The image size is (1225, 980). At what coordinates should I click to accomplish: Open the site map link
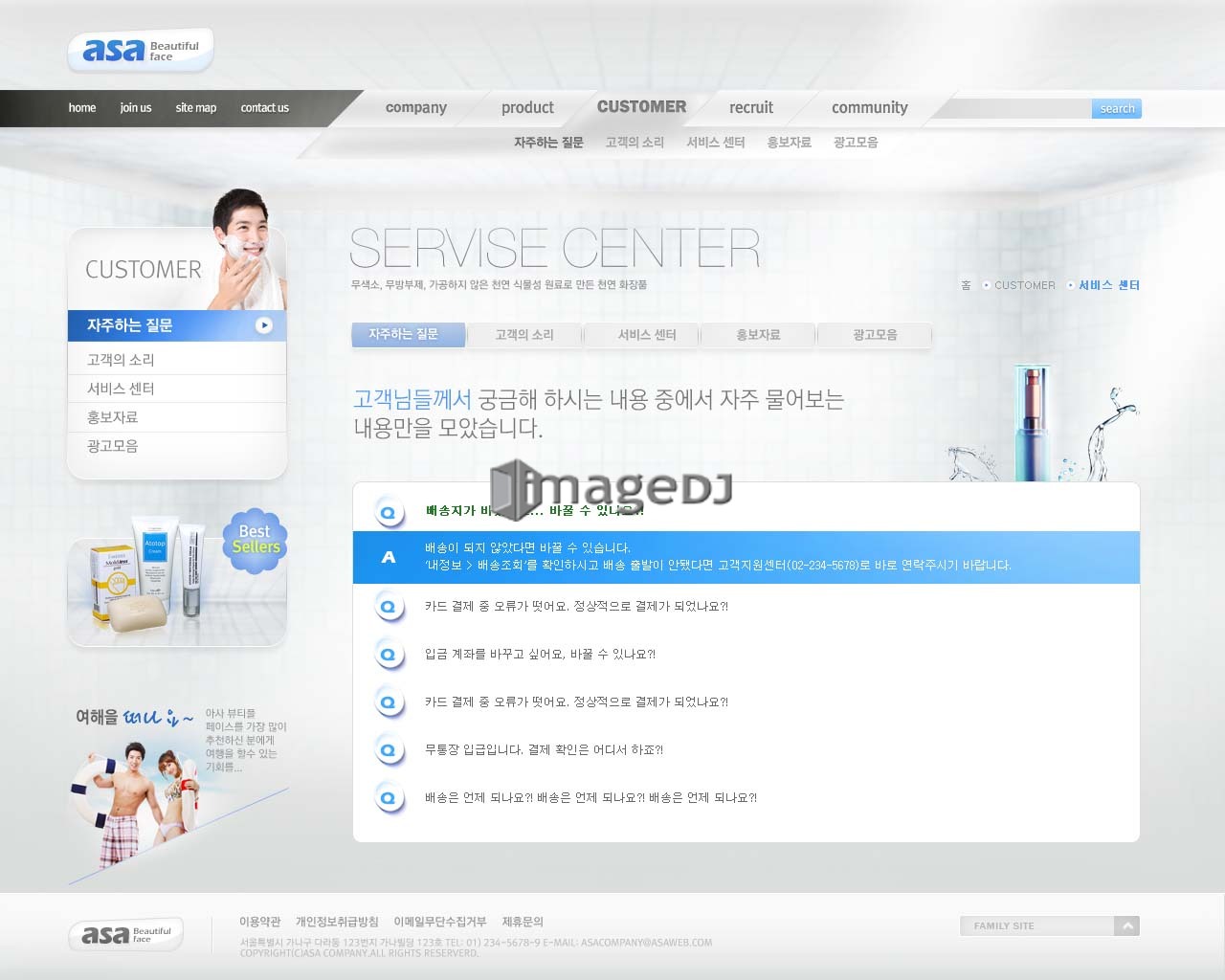[196, 108]
